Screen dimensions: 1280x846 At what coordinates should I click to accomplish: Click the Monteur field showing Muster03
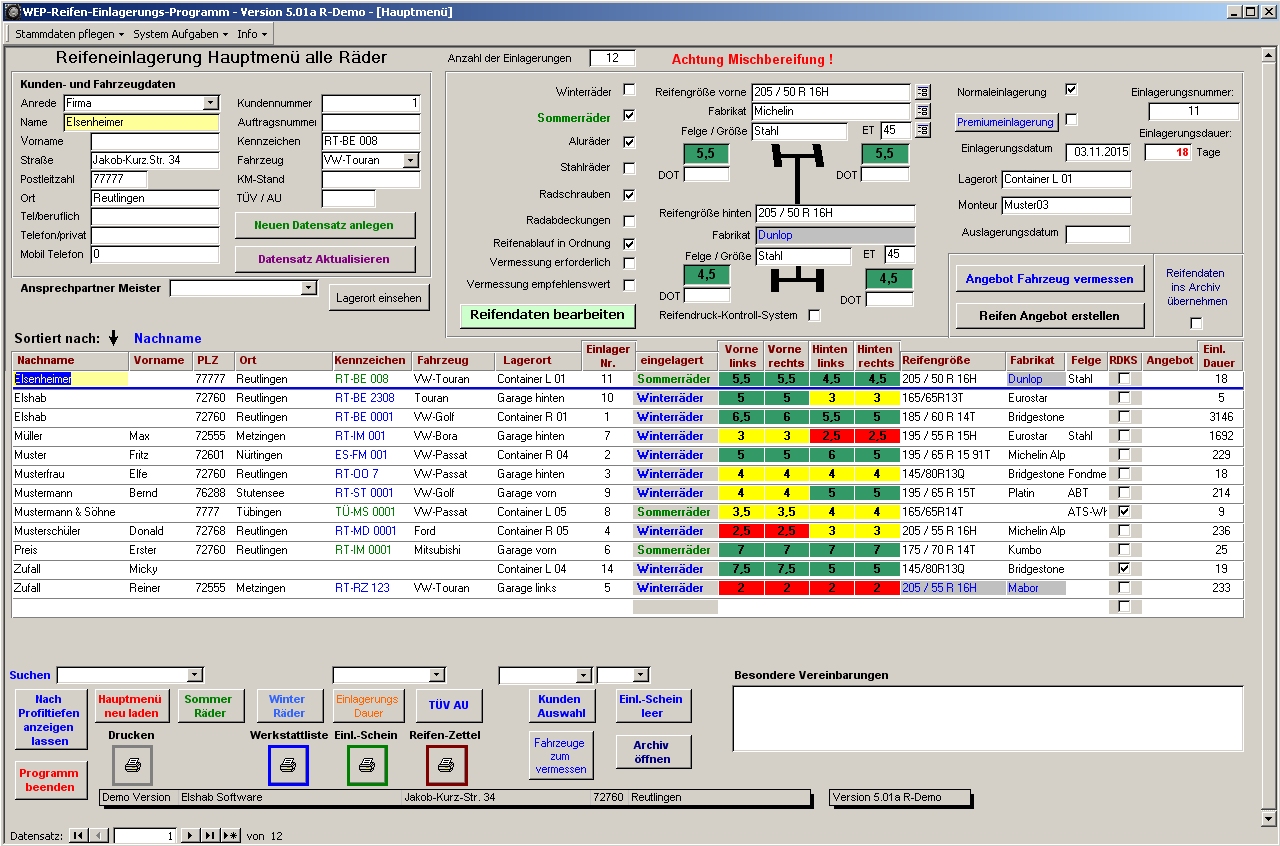1066,205
